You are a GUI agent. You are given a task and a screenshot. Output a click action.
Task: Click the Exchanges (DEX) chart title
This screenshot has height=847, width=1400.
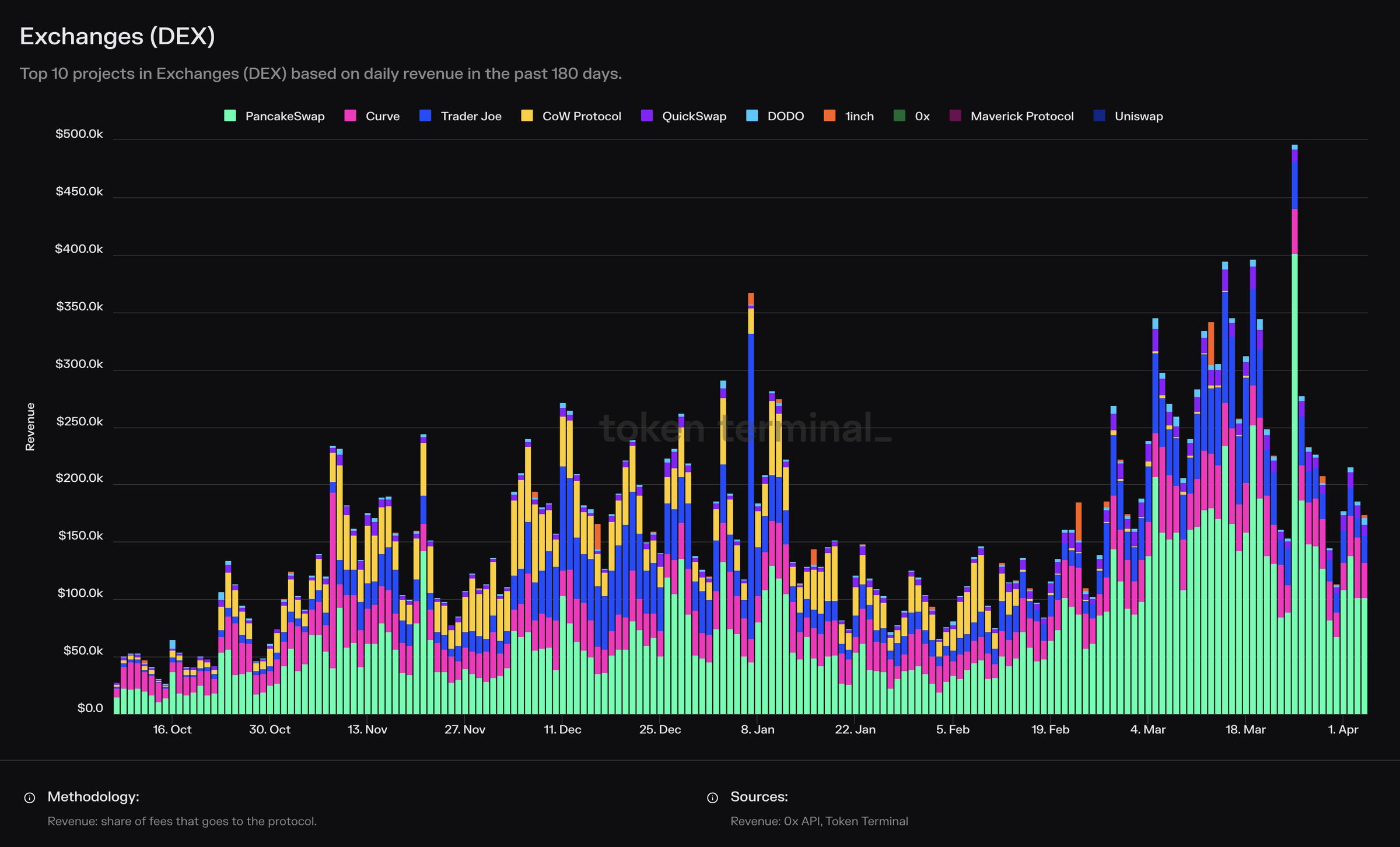pos(117,36)
